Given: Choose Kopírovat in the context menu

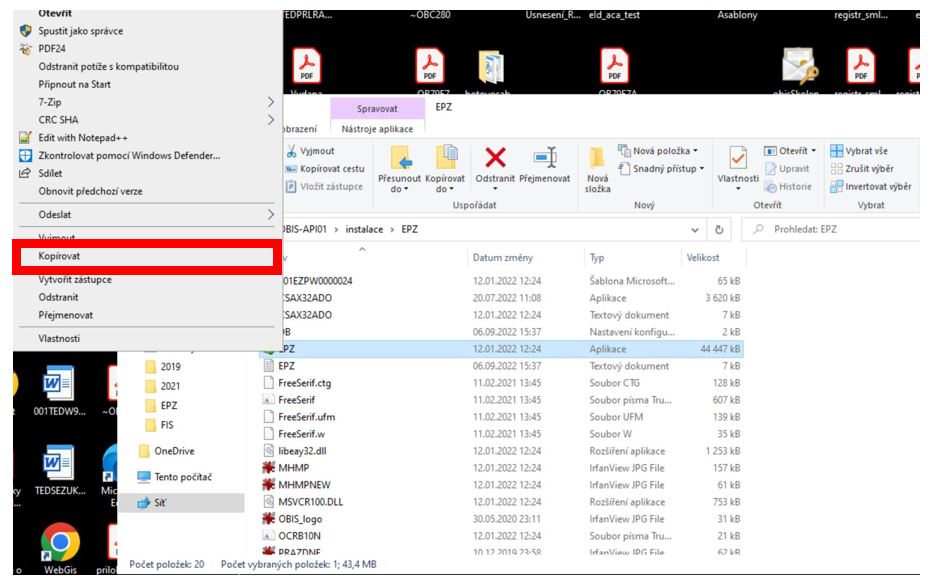Looking at the screenshot, I should 144,257.
